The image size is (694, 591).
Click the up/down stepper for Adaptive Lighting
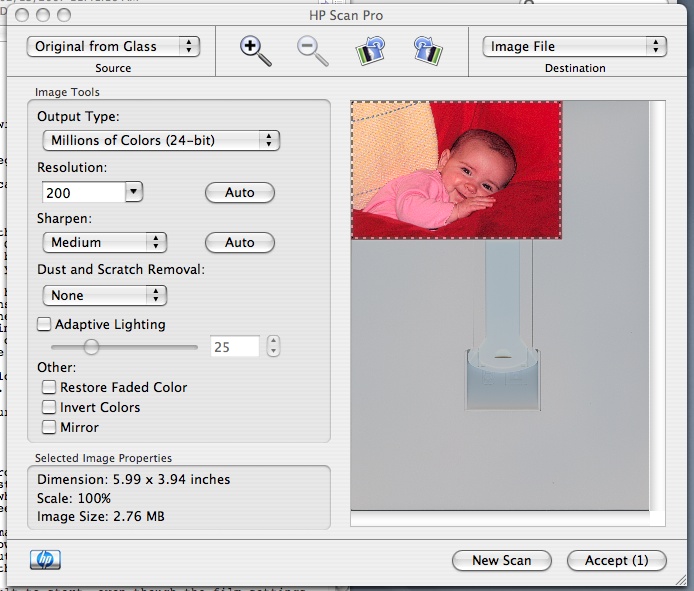[x=274, y=347]
